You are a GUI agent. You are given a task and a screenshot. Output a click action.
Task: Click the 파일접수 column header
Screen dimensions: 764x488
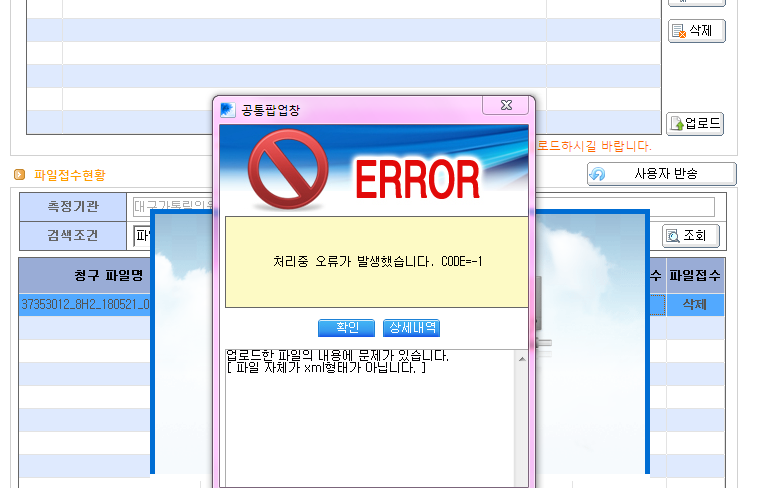coord(695,276)
